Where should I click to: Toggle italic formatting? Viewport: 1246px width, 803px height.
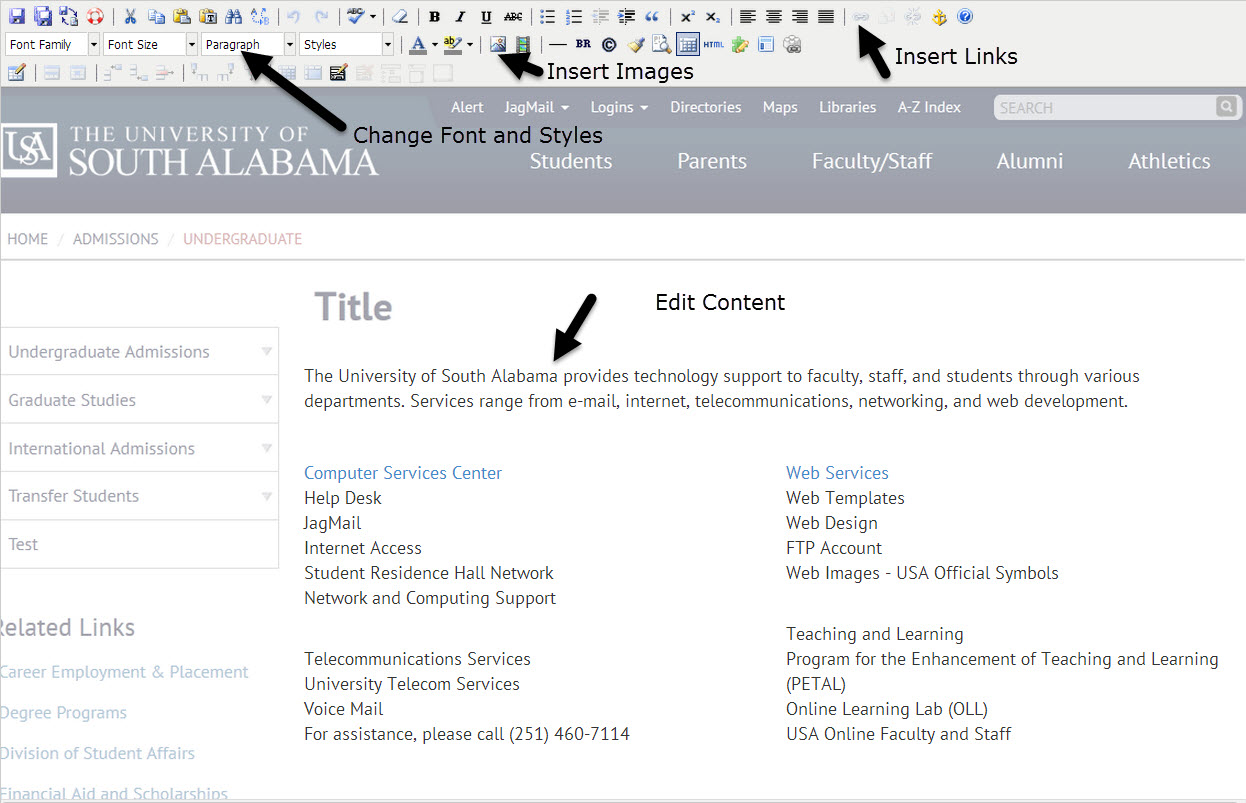coord(460,16)
